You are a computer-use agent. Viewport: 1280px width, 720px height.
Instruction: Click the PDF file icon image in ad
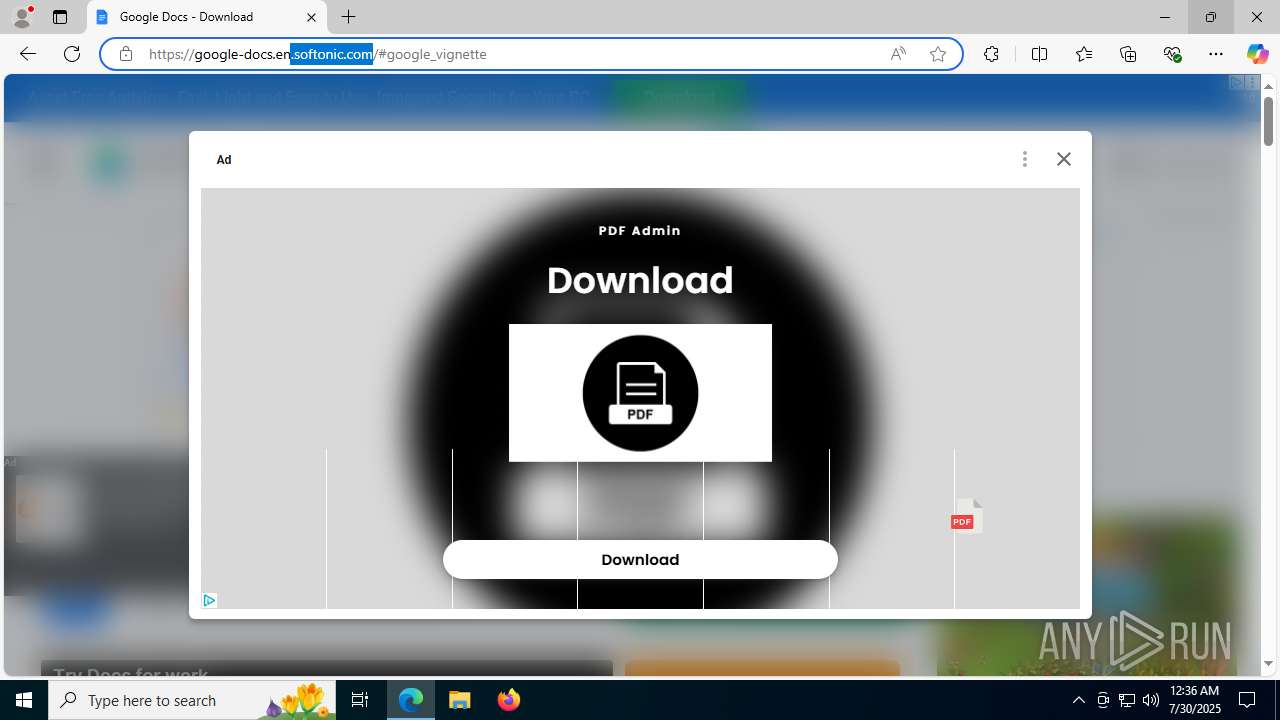[640, 393]
